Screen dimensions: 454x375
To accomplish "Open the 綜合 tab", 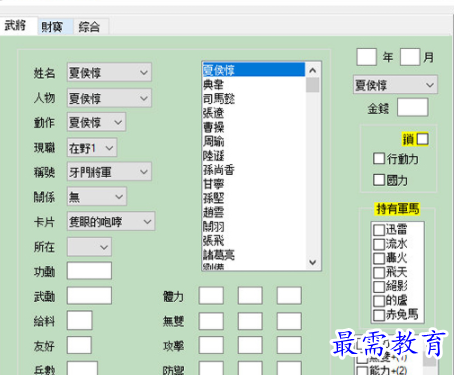I will tap(91, 27).
